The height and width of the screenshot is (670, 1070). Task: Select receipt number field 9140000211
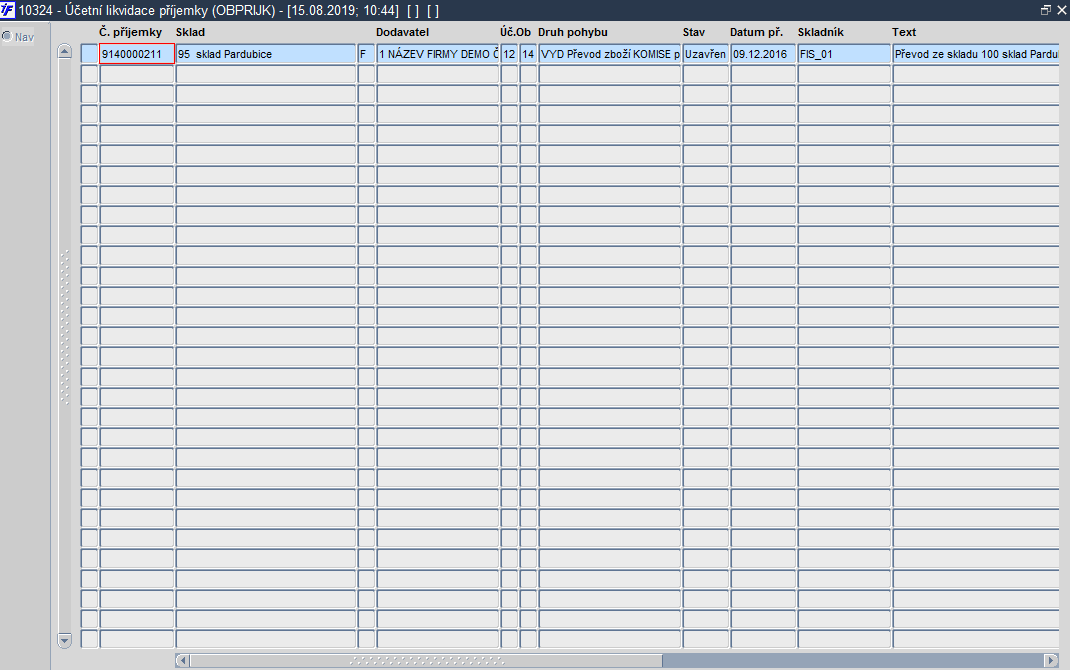(136, 54)
